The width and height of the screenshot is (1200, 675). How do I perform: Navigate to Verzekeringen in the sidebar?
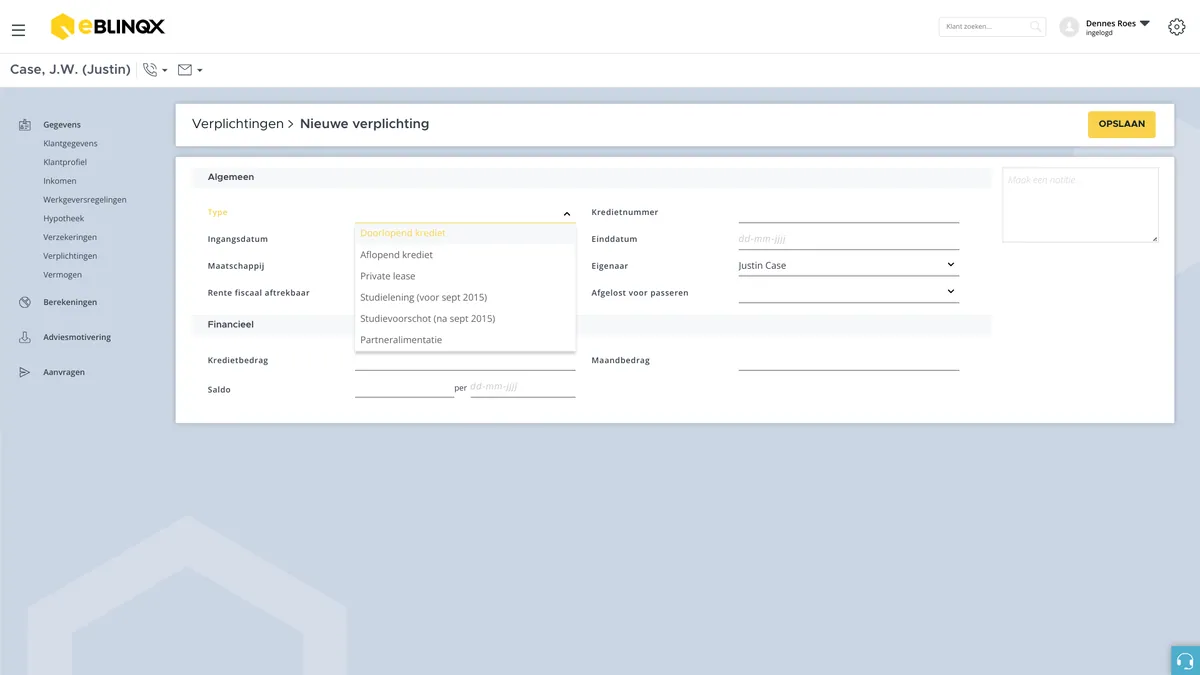[x=70, y=237]
